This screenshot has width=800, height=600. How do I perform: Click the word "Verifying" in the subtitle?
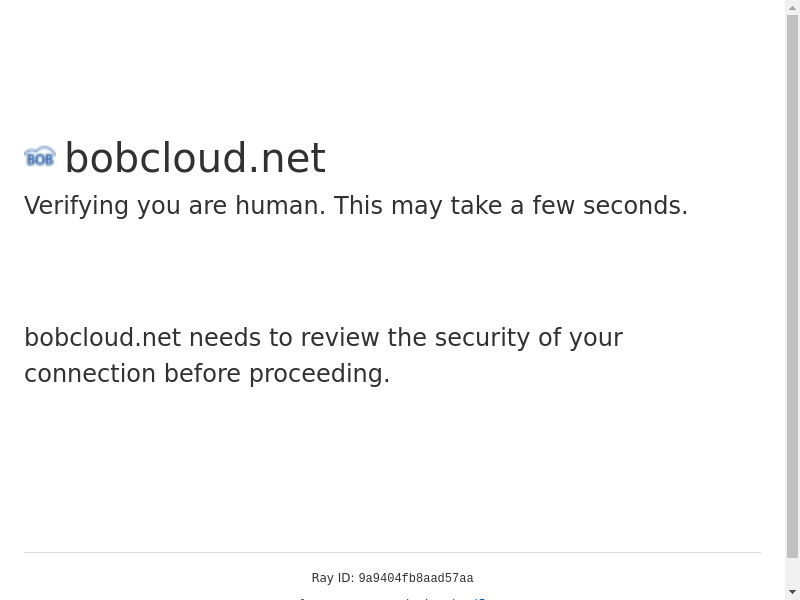(77, 206)
